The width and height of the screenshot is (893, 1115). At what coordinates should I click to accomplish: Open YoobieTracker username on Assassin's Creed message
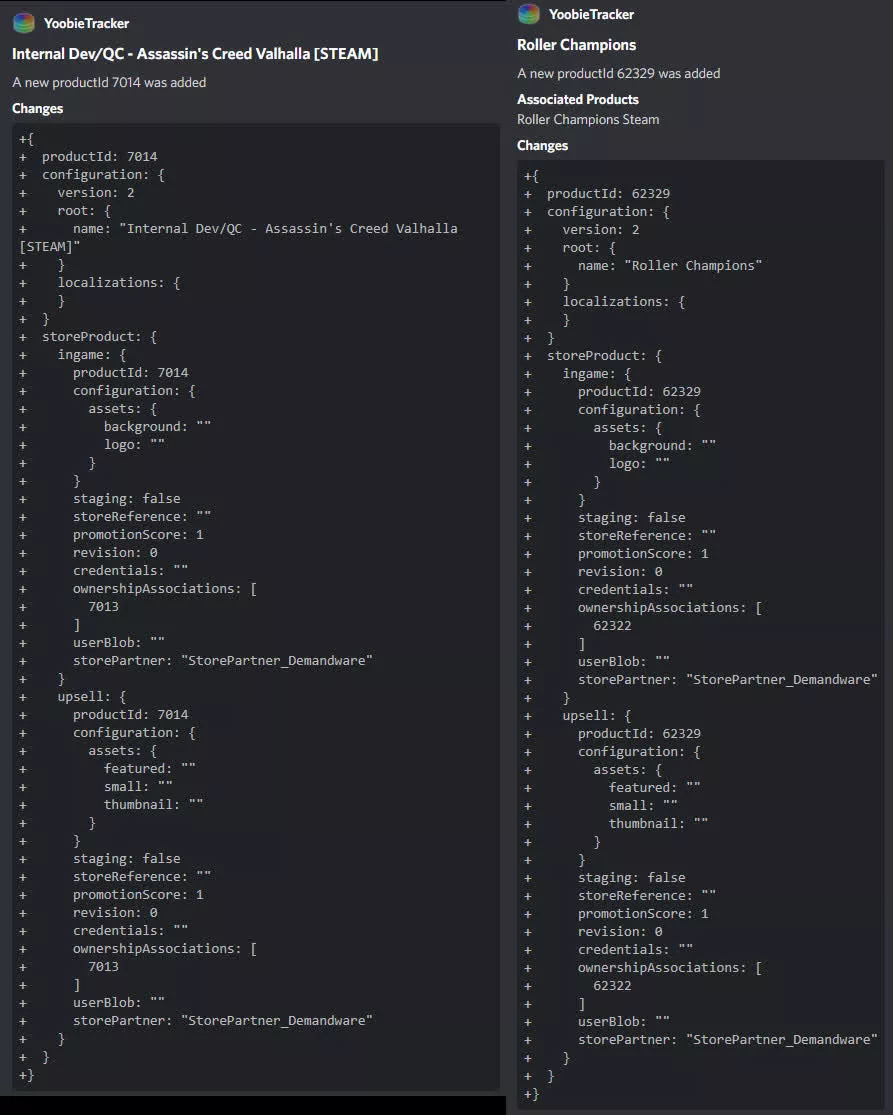coord(86,23)
